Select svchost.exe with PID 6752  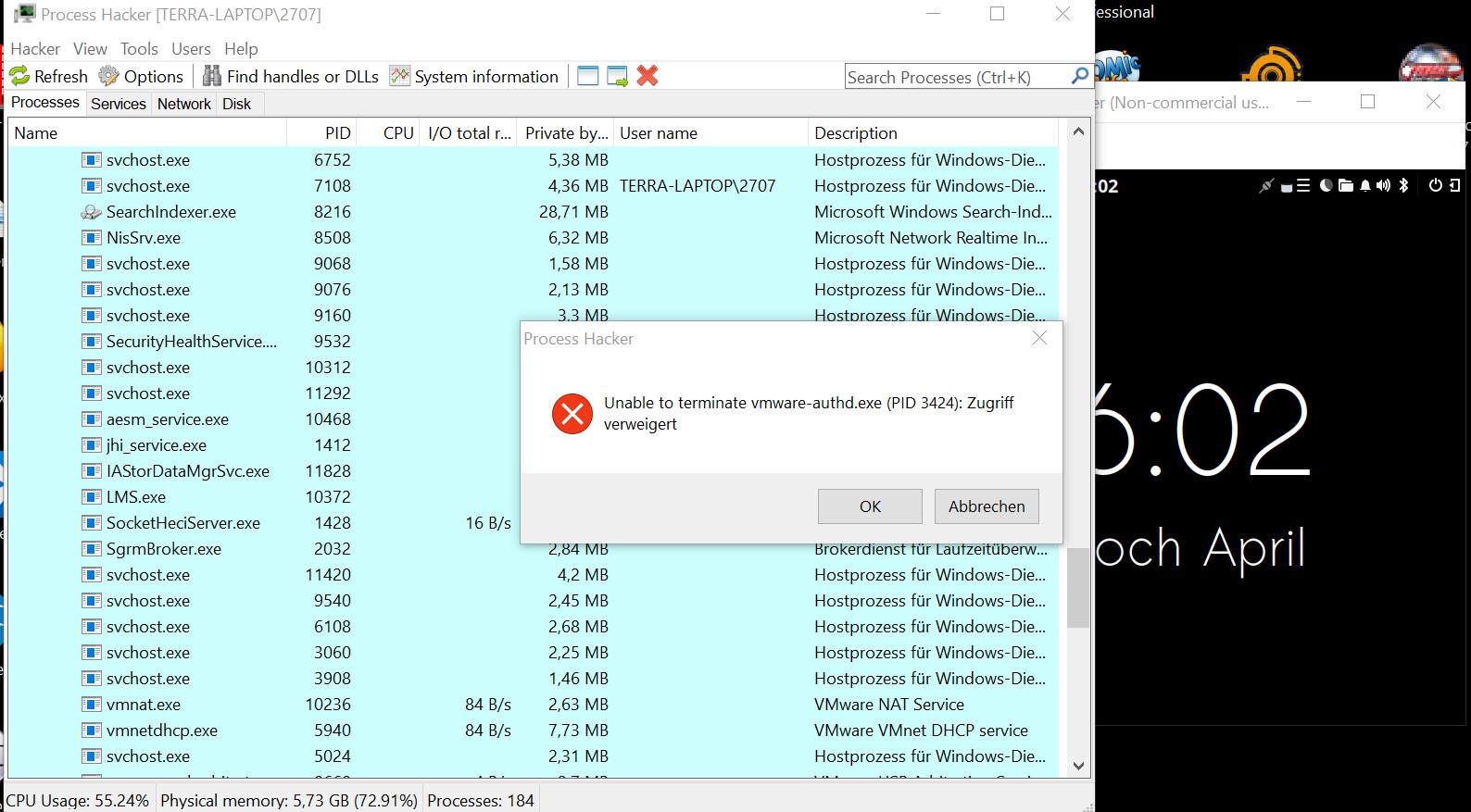point(534,160)
